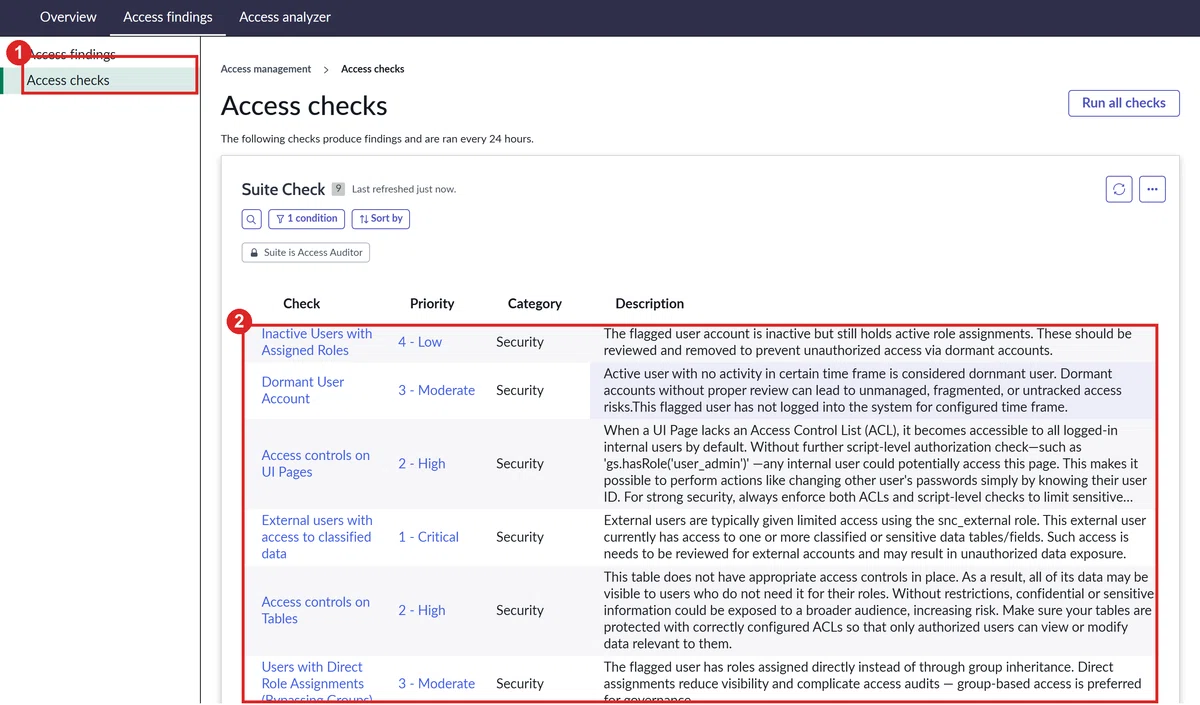
Task: Switch to the Overview tab
Action: (x=68, y=17)
